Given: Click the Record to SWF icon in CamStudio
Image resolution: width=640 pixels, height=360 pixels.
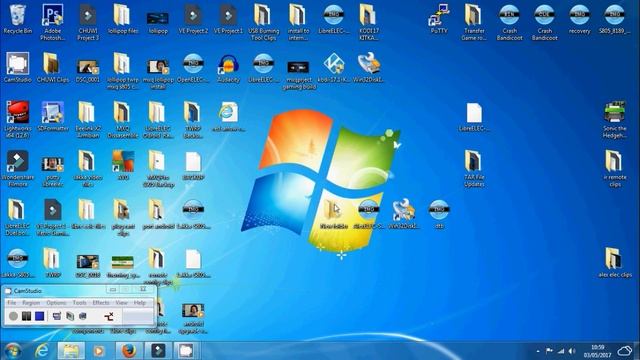Looking at the screenshot, I should coord(83,316).
